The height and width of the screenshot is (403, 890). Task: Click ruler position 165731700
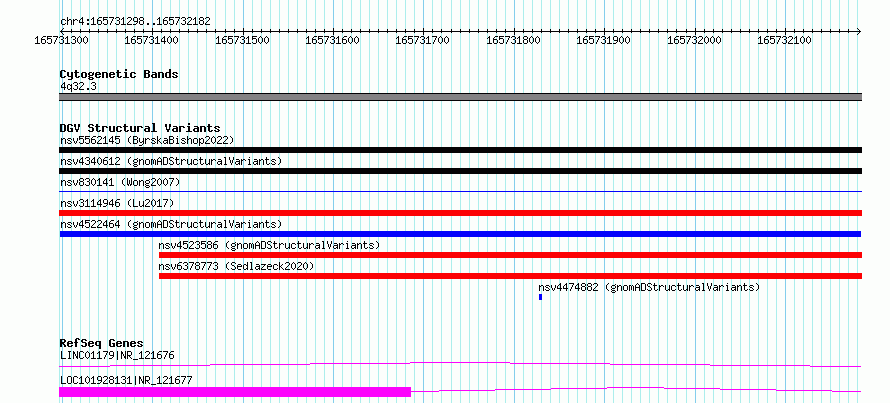click(422, 40)
